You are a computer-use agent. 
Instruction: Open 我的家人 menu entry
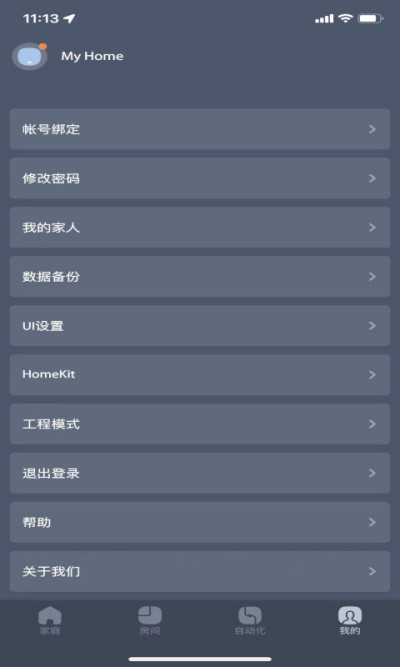200,227
